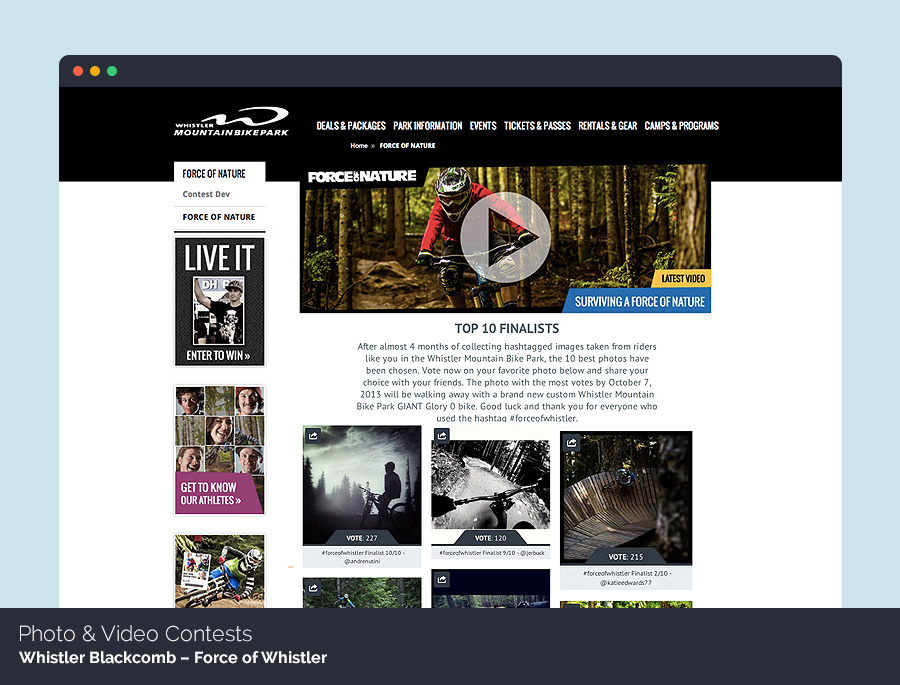
Task: Click the Whistler Mountain Bike Park logo
Action: [231, 122]
